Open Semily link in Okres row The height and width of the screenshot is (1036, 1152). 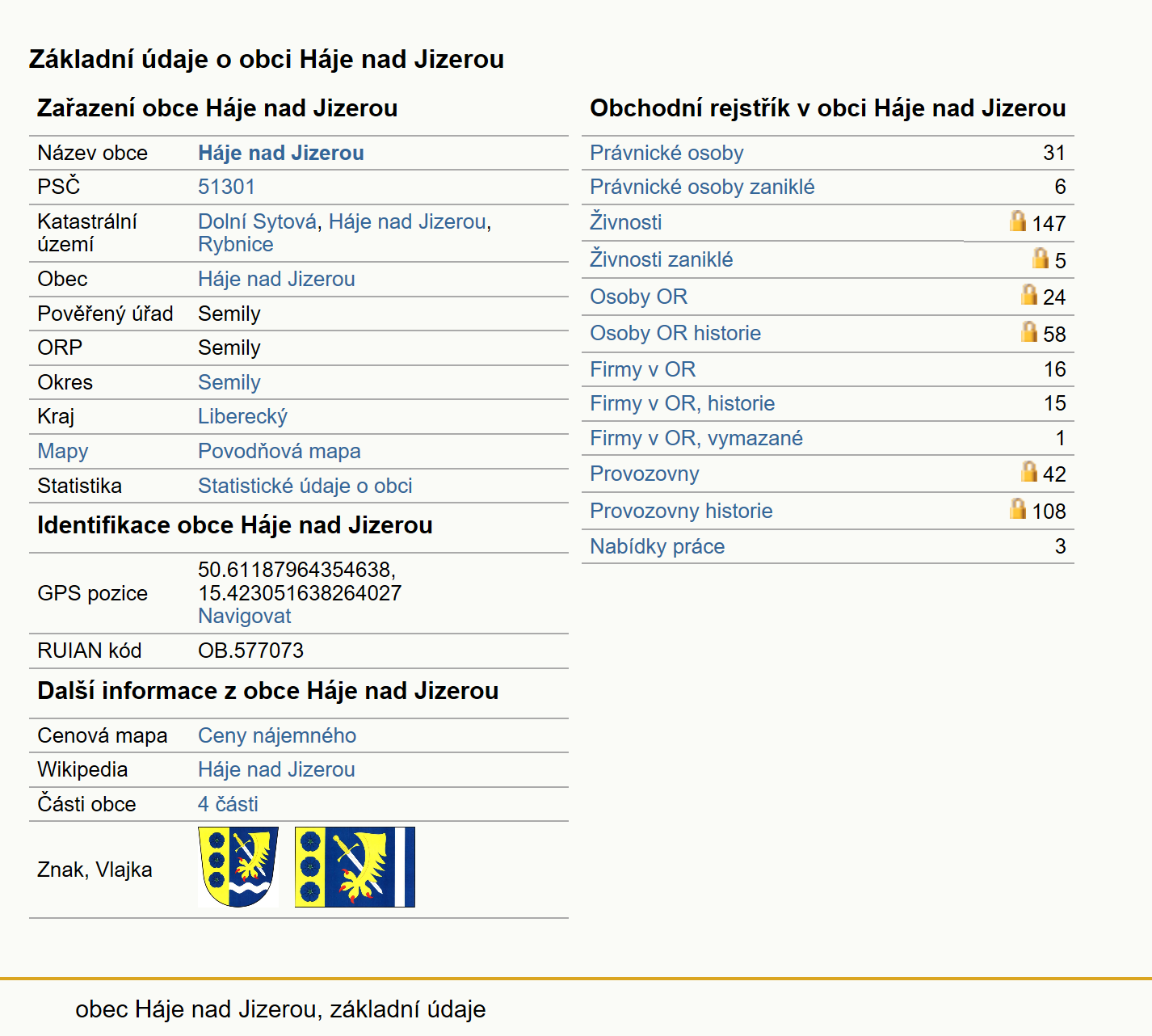229,382
